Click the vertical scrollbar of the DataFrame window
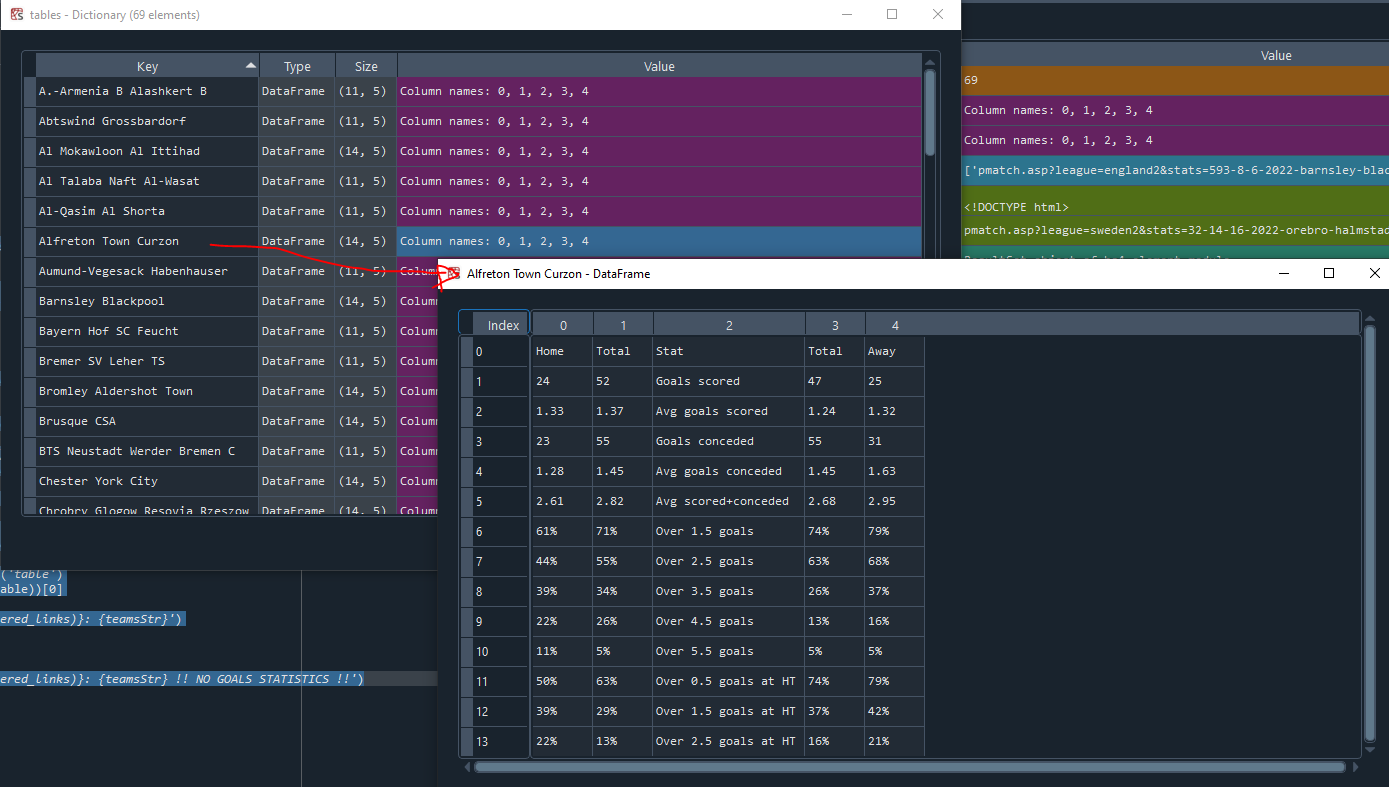The image size is (1389, 787). point(1370,533)
